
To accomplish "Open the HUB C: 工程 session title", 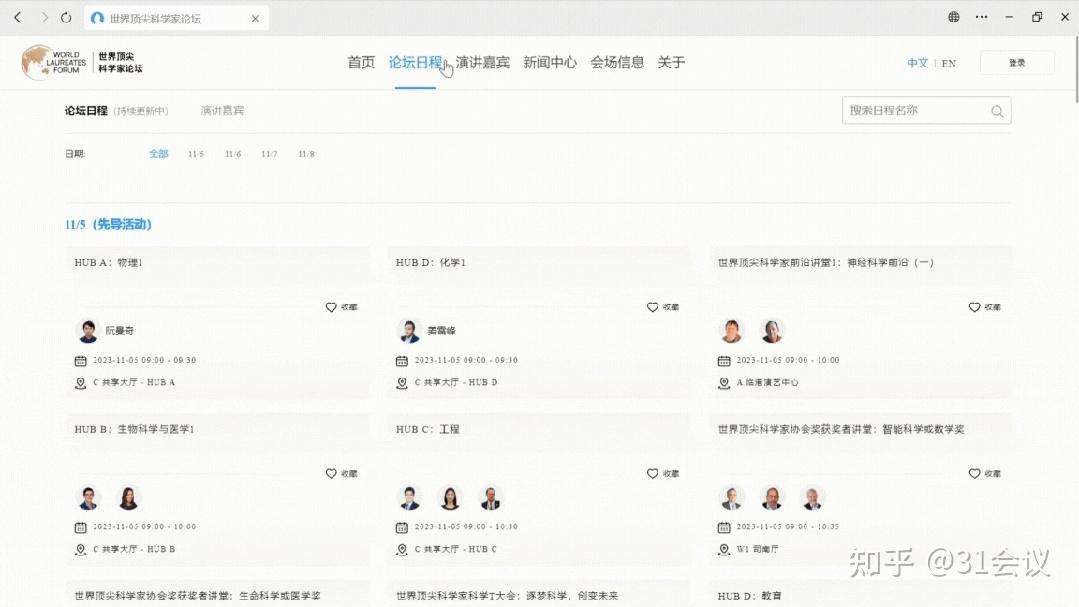I will coord(427,429).
